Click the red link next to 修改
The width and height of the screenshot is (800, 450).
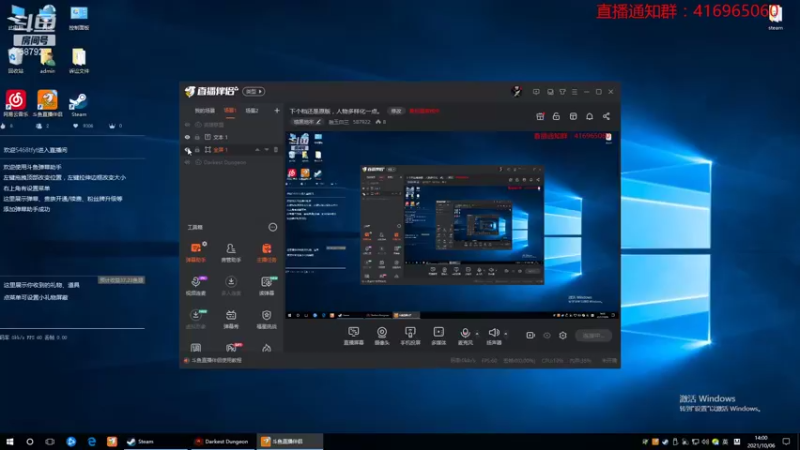424,111
